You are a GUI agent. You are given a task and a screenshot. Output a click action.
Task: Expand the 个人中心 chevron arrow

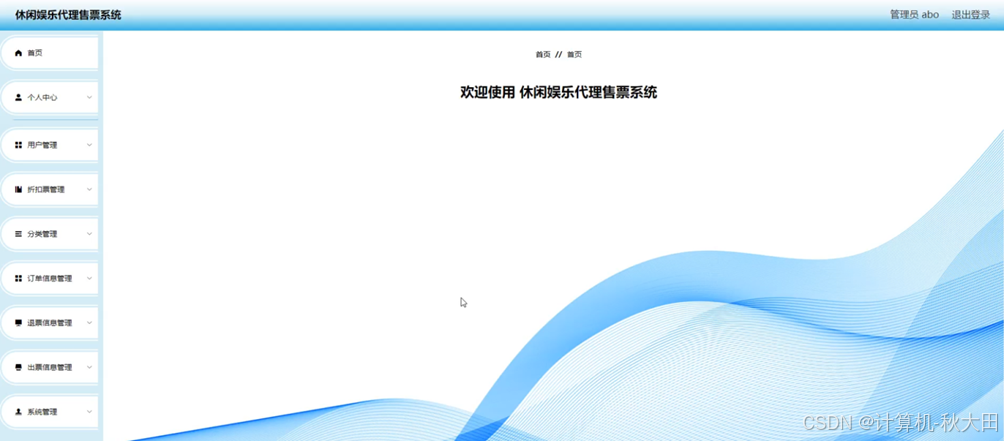tap(89, 98)
